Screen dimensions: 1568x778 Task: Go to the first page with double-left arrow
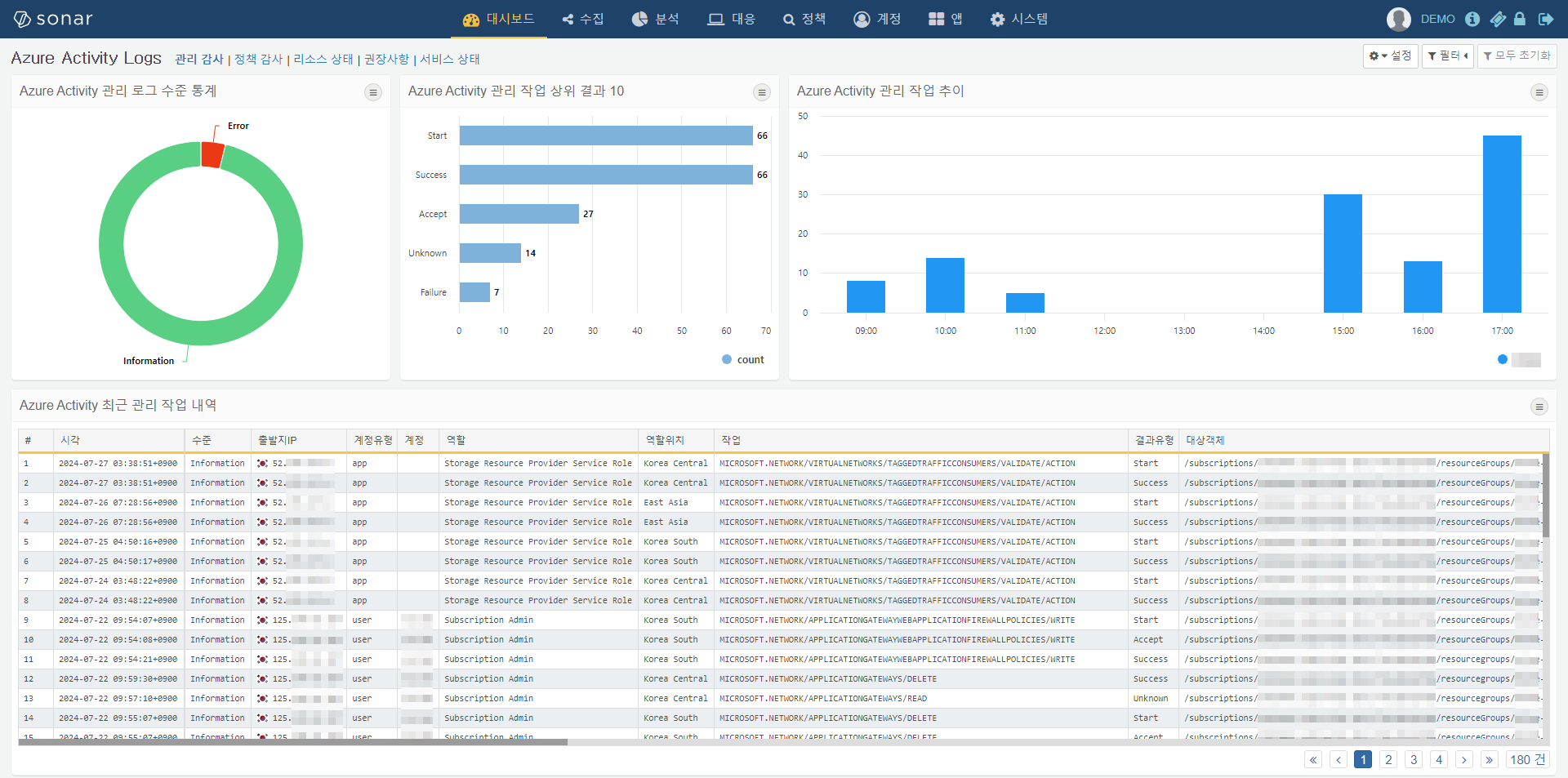click(x=1313, y=759)
